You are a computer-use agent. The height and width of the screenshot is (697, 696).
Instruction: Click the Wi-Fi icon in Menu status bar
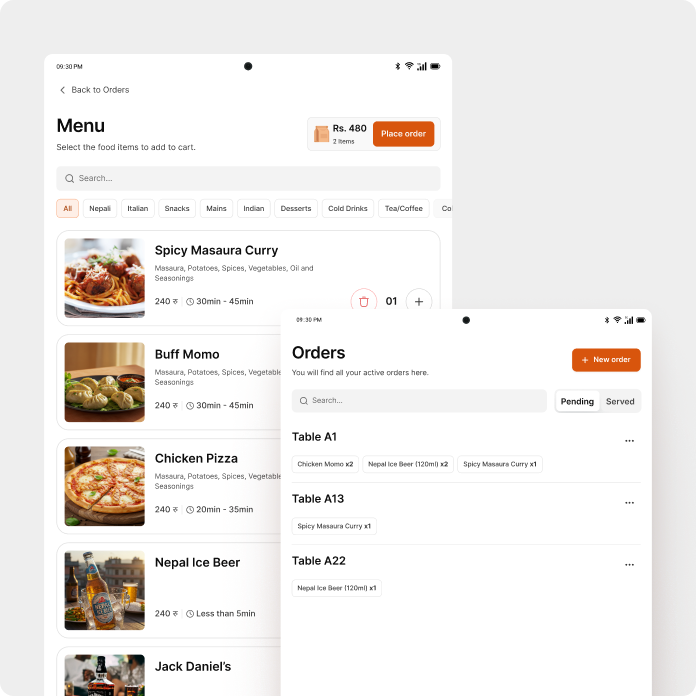[x=409, y=66]
